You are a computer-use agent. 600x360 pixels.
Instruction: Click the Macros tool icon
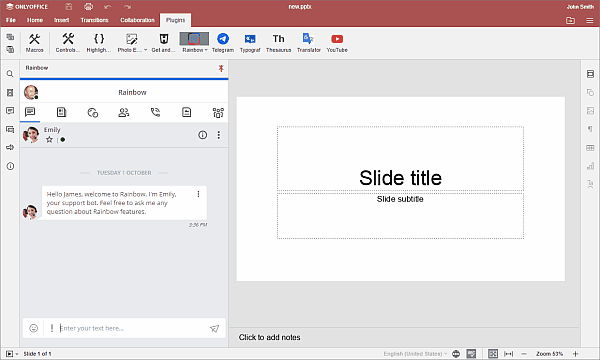click(34, 42)
